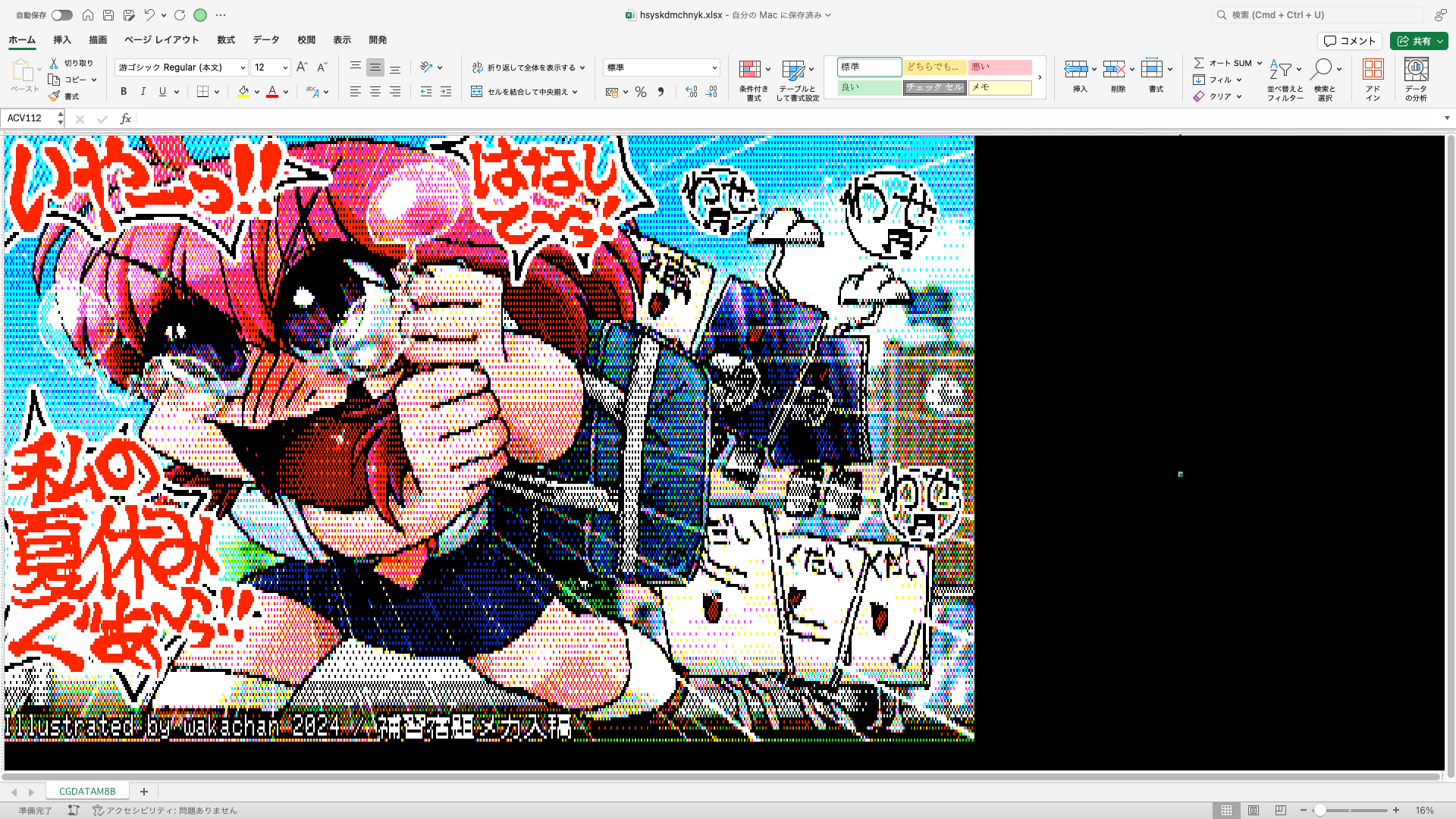Viewport: 1456px width, 819px height.
Task: Align text left
Action: [x=355, y=92]
